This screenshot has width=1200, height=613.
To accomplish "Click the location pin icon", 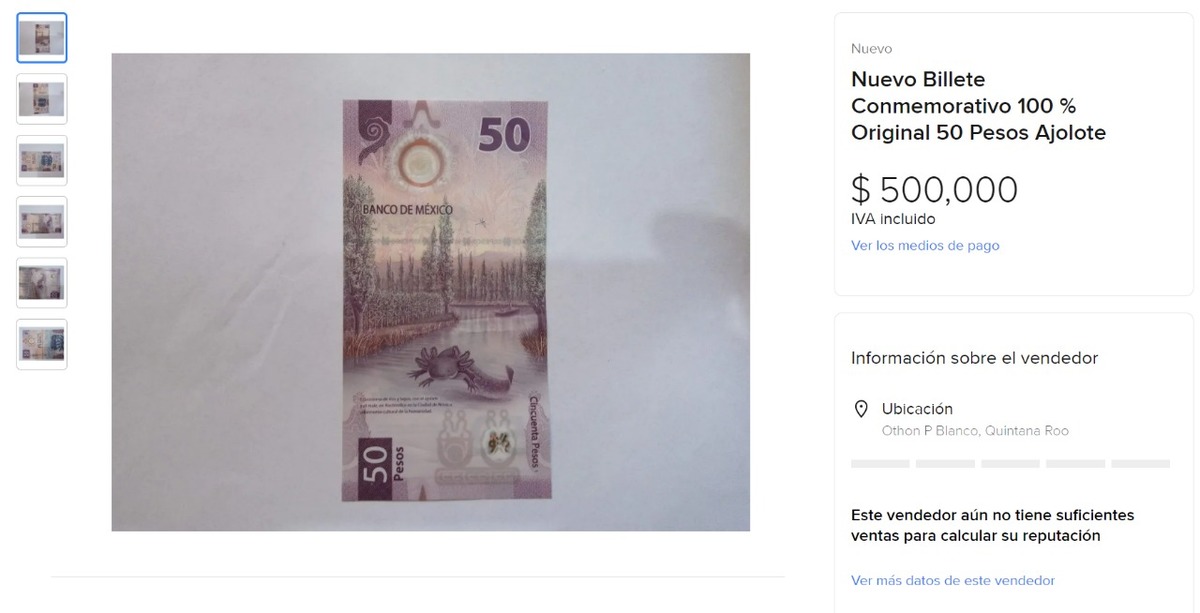I will [860, 409].
